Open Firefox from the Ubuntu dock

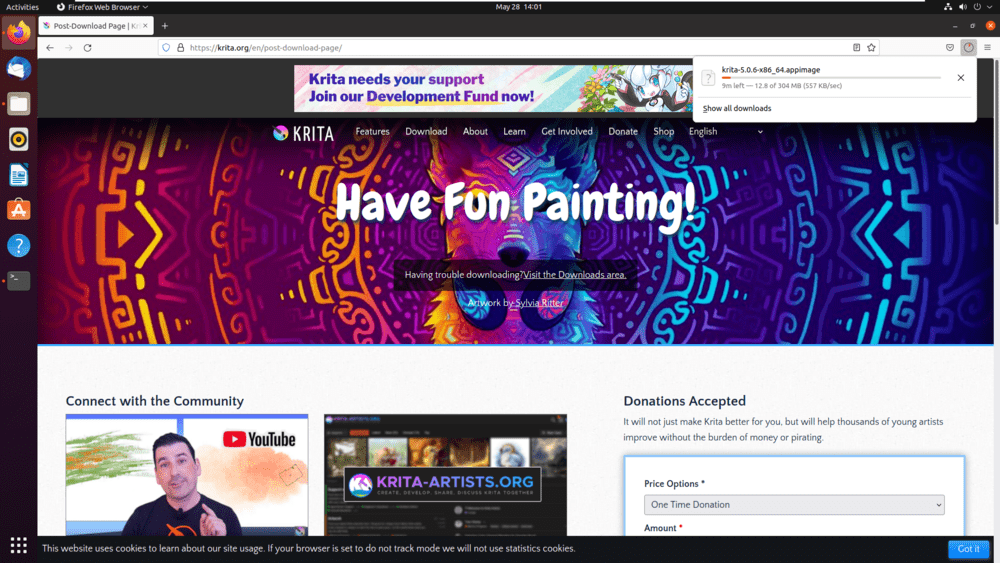(x=18, y=33)
